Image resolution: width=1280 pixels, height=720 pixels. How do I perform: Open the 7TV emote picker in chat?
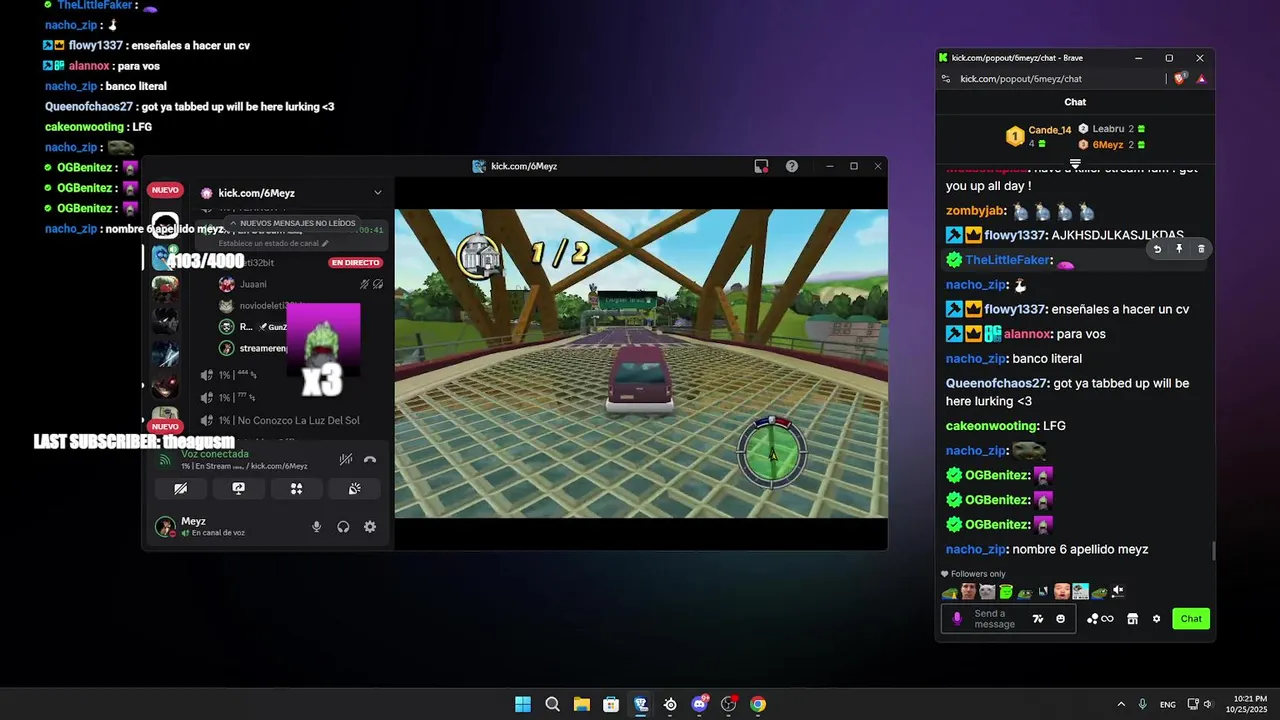[x=1038, y=619]
